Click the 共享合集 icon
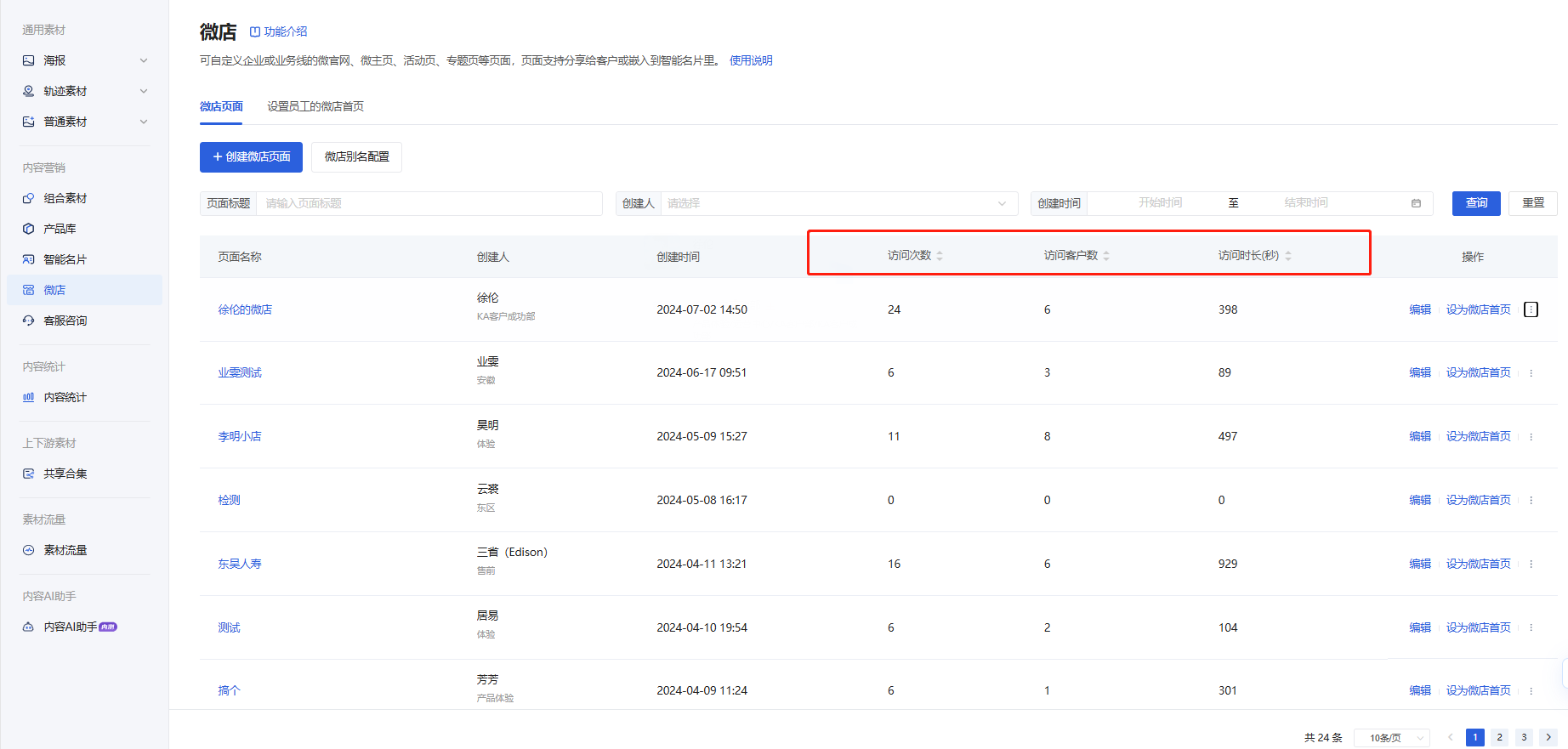Viewport: 1568px width, 749px height. pos(29,474)
